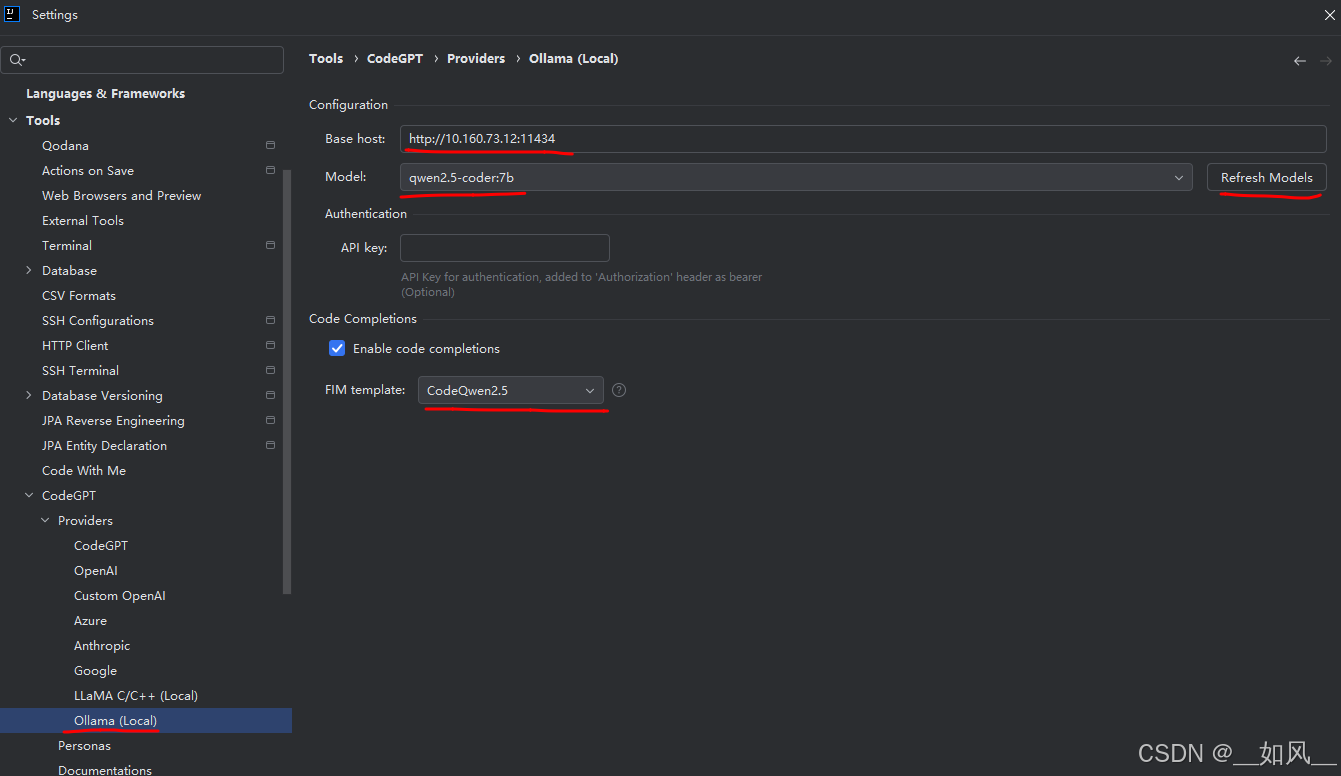Select Web Browsers and Preview
1341x776 pixels.
[x=121, y=195]
